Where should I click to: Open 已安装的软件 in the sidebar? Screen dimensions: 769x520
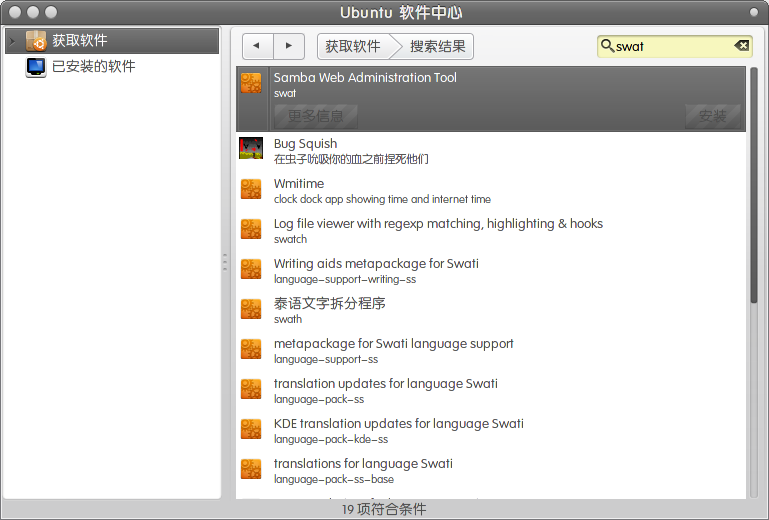93,66
